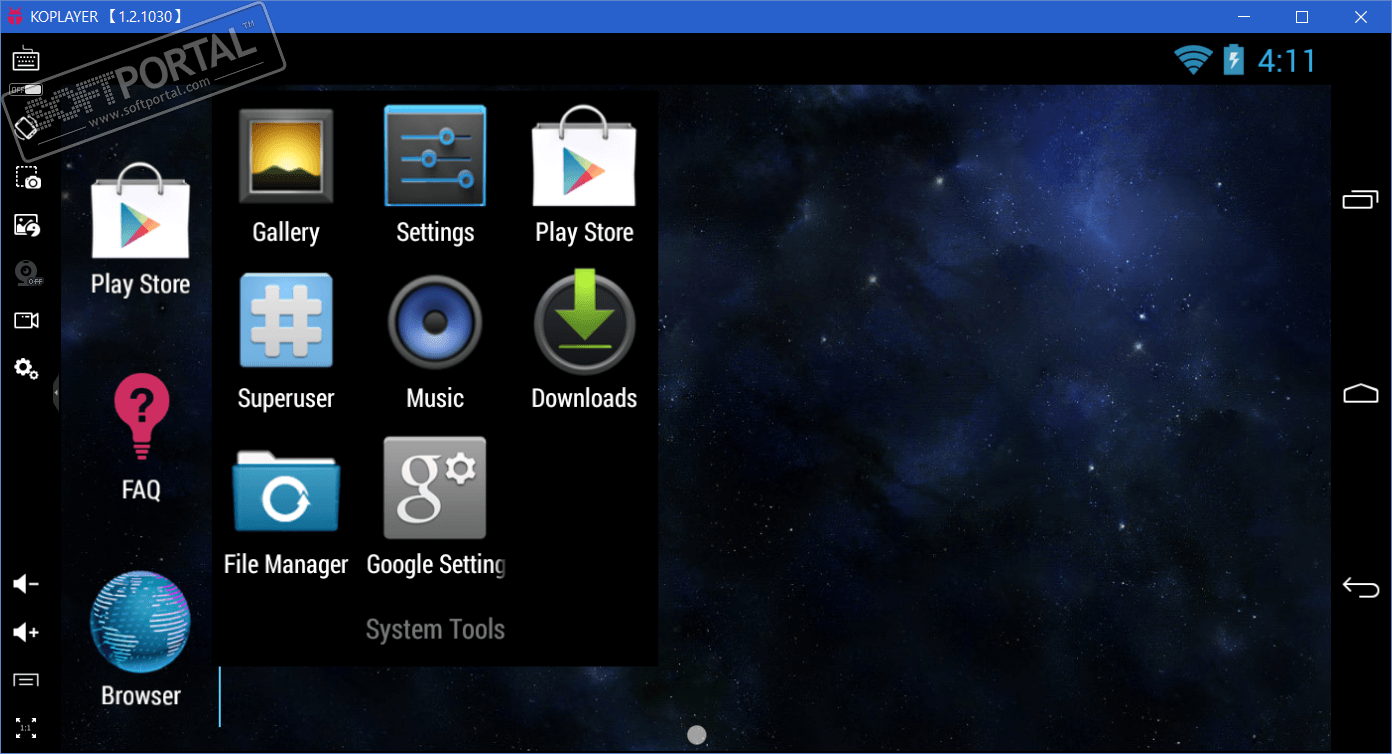Viewport: 1392px width, 754px height.
Task: Click the System Tools folder name
Action: pos(435,630)
